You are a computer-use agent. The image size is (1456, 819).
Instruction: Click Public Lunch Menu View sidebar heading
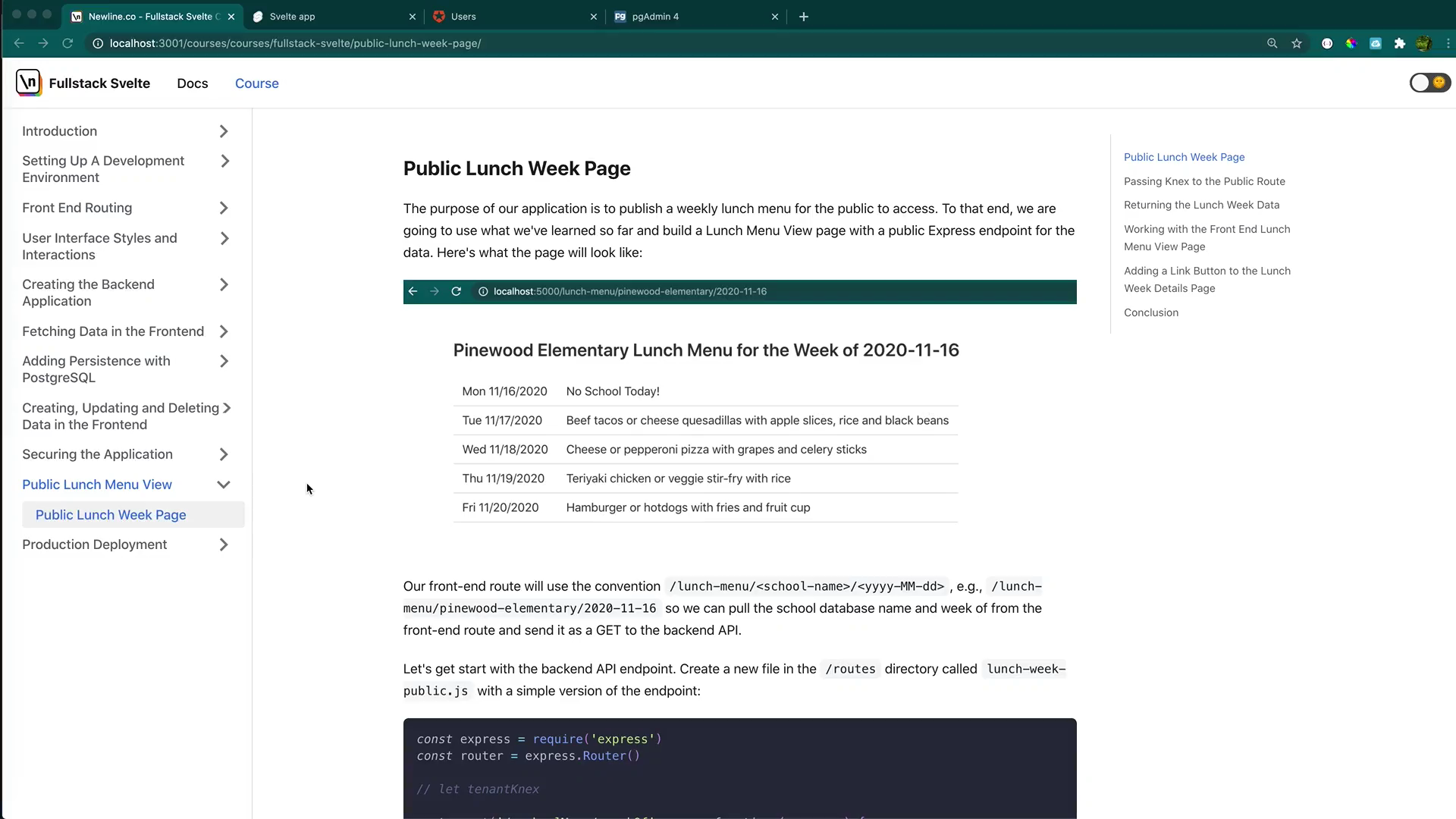[97, 485]
